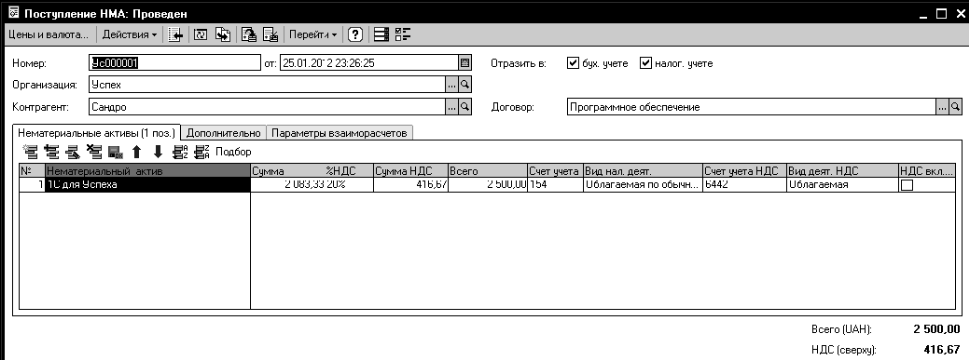This screenshot has width=969, height=360.
Task: Click the Сумма НДС cell 416,67
Action: tap(411, 185)
